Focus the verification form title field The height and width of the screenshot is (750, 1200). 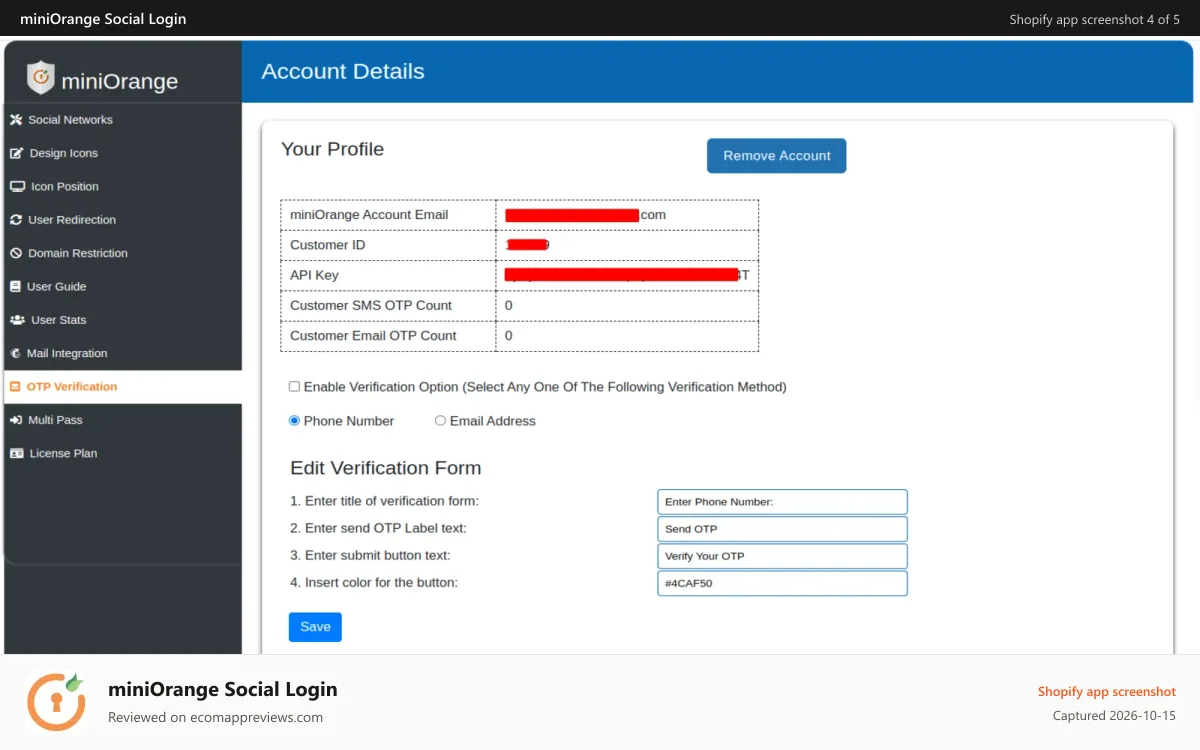click(782, 502)
